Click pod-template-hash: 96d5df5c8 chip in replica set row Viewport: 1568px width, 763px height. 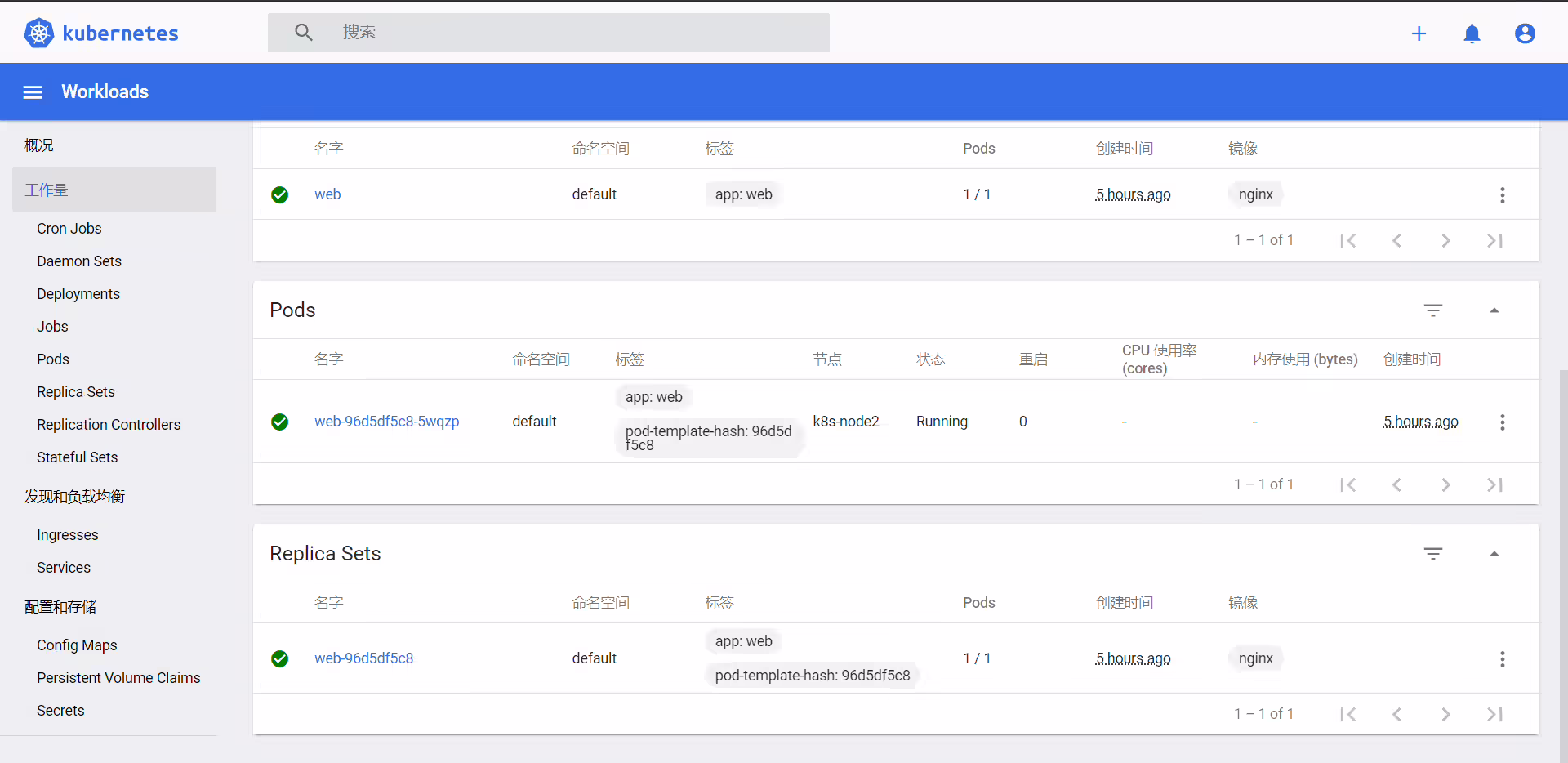[813, 676]
